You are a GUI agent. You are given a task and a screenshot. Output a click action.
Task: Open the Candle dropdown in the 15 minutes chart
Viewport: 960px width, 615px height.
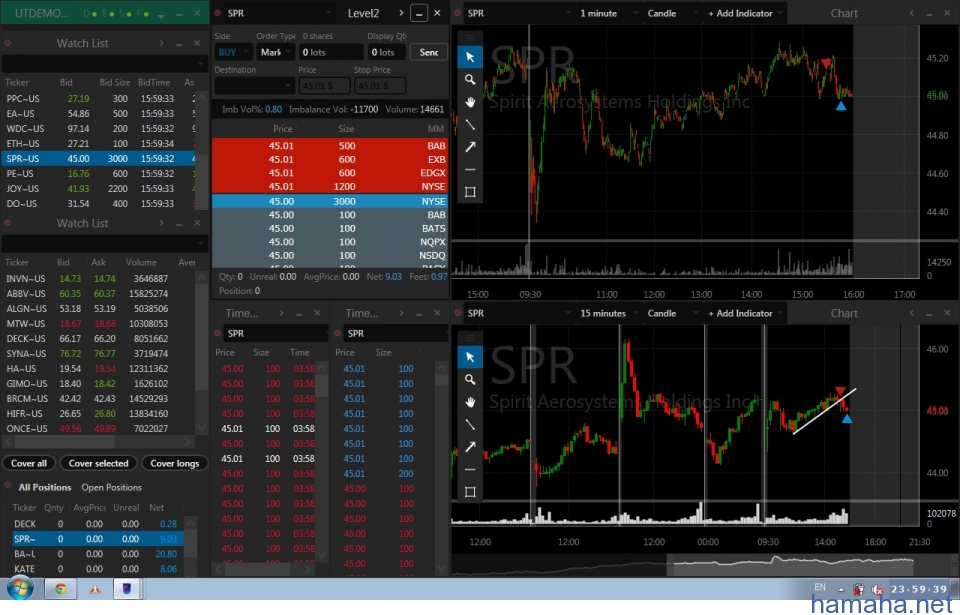[671, 313]
